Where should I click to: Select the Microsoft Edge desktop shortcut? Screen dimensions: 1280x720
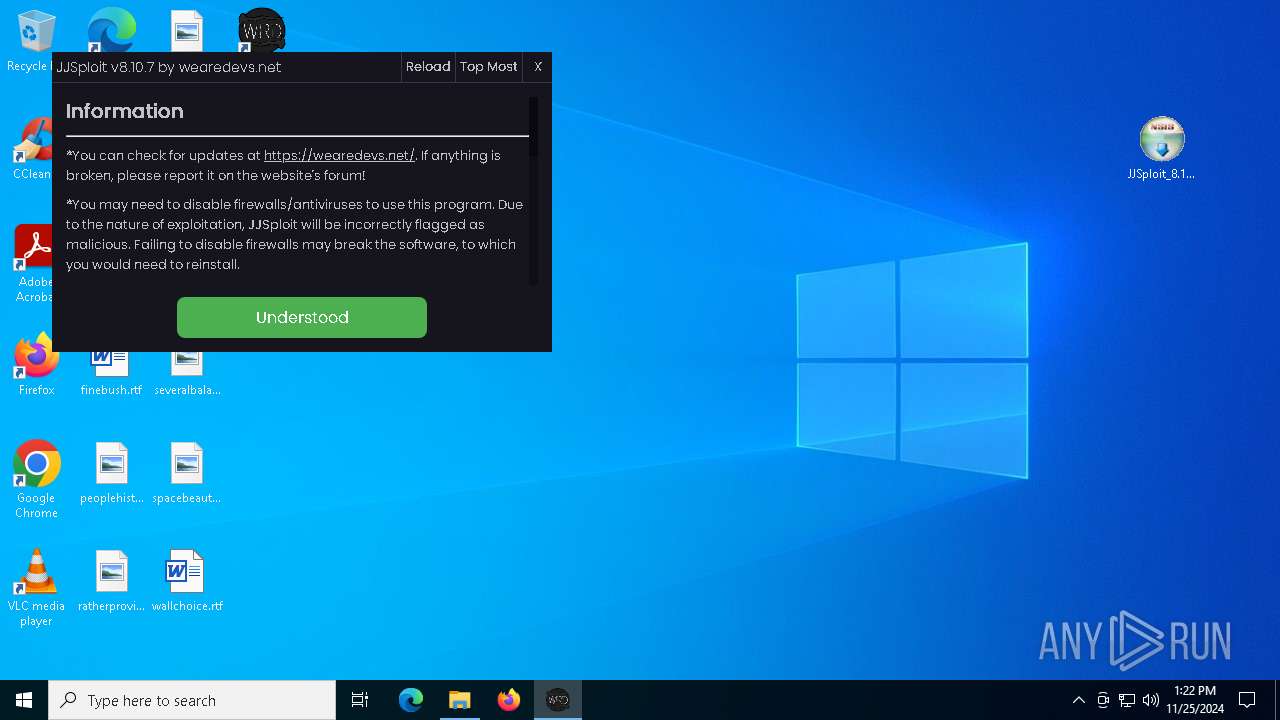pyautogui.click(x=111, y=30)
